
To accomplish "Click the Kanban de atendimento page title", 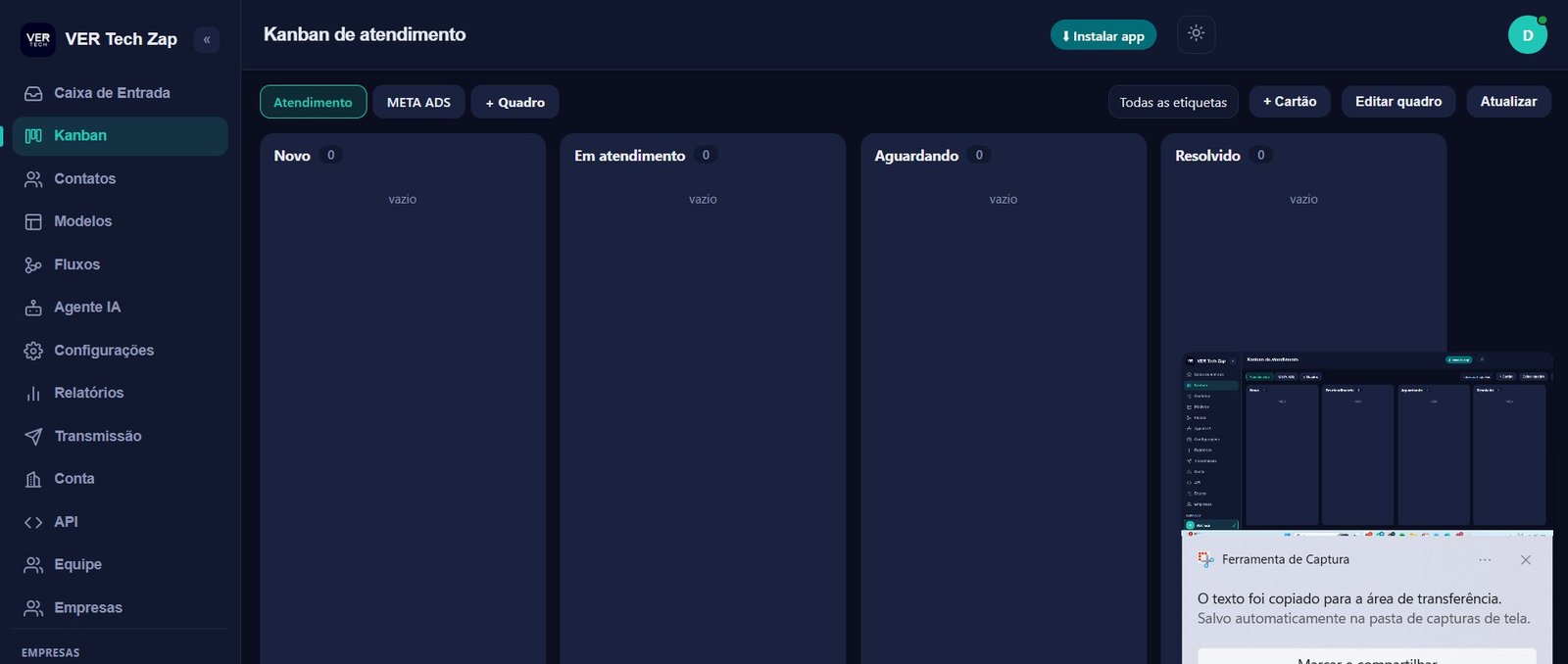I will click(x=365, y=34).
